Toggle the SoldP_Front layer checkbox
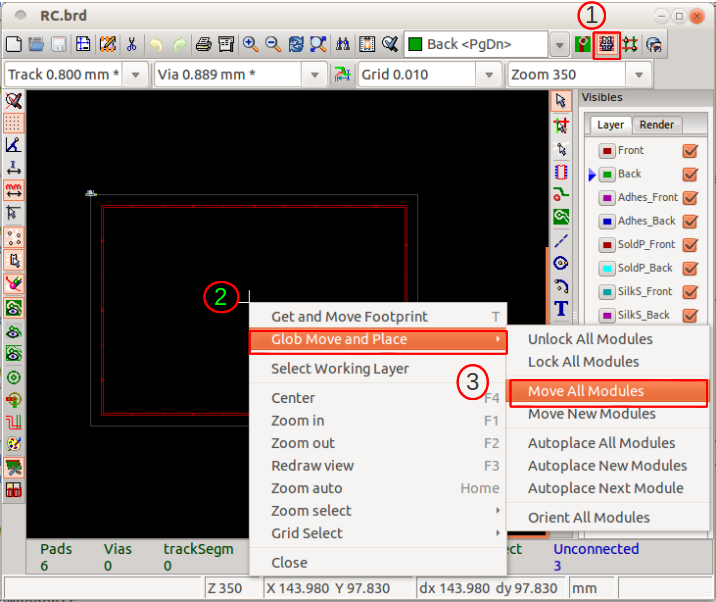Image resolution: width=716 pixels, height=602 pixels. 690,245
